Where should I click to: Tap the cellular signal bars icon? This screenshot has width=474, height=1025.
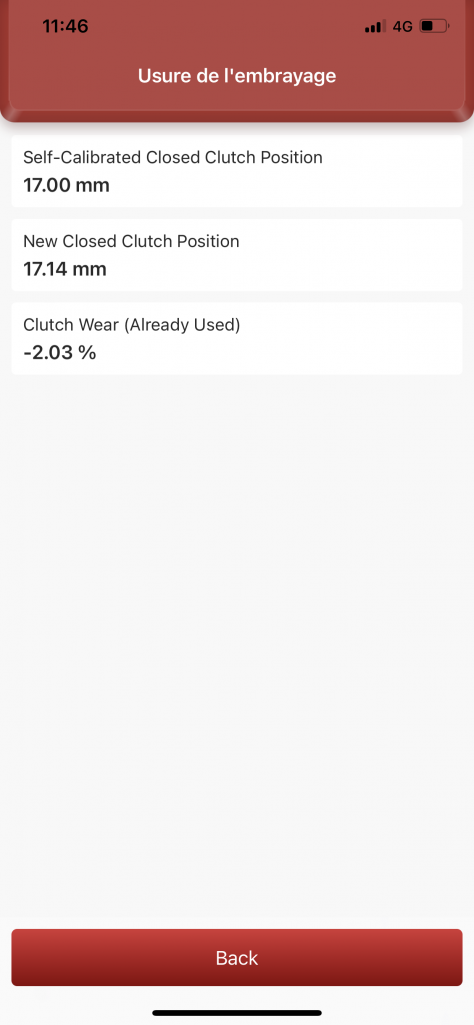click(x=375, y=27)
